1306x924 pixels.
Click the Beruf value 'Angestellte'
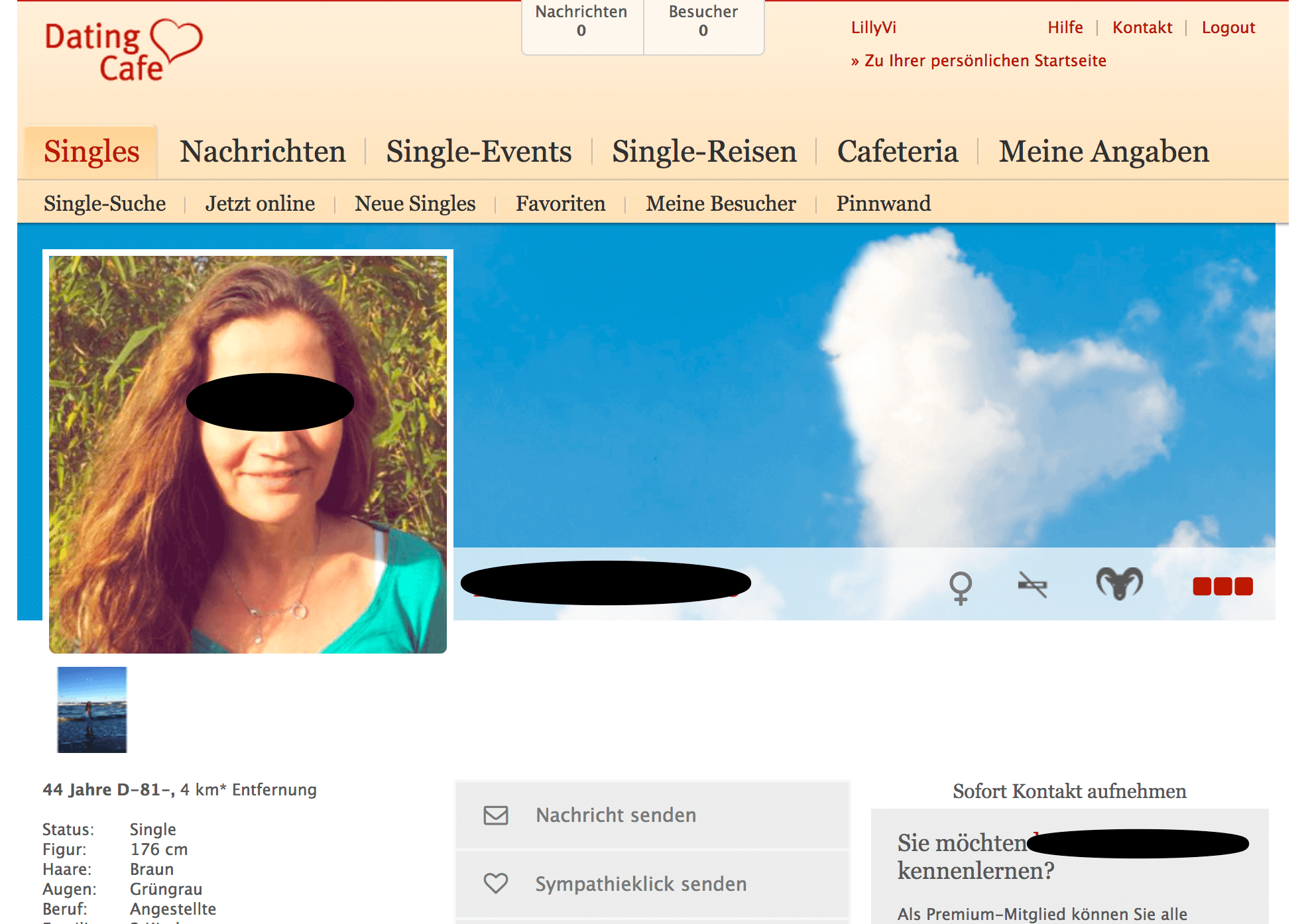(173, 909)
